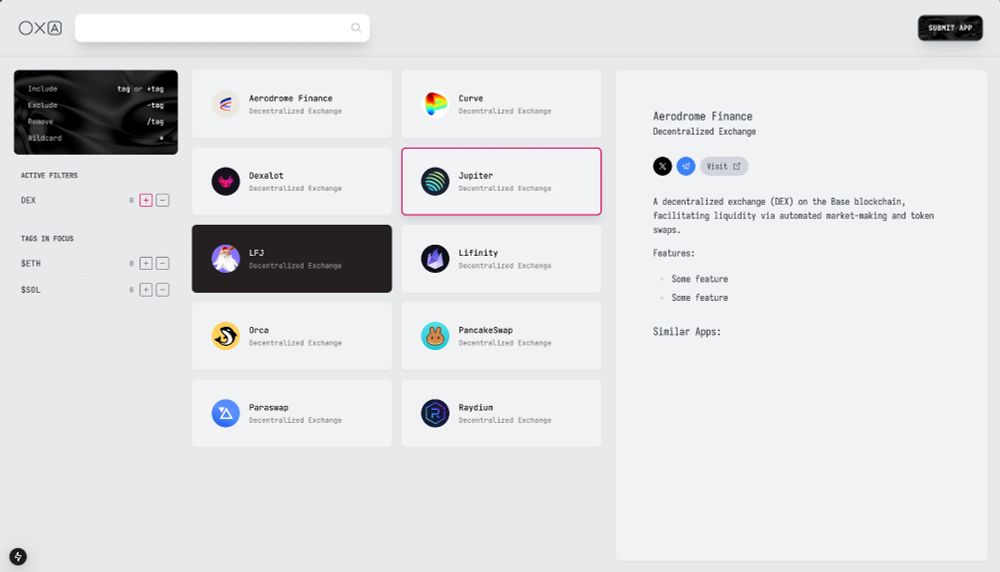Viewport: 1000px width, 572px height.
Task: Click the $SOL tag label
Action: [31, 290]
